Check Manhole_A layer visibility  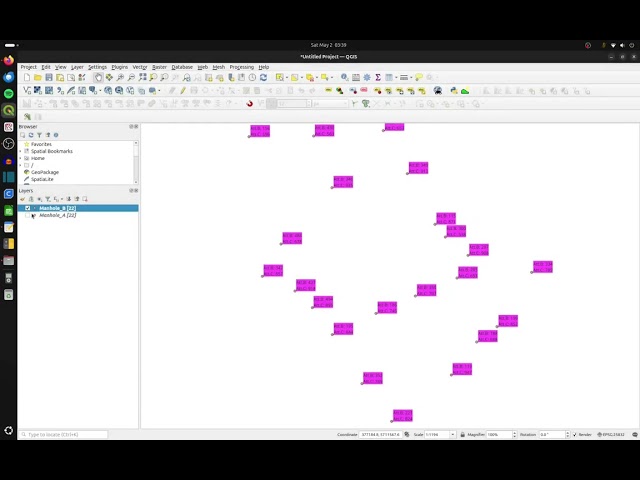(28, 215)
